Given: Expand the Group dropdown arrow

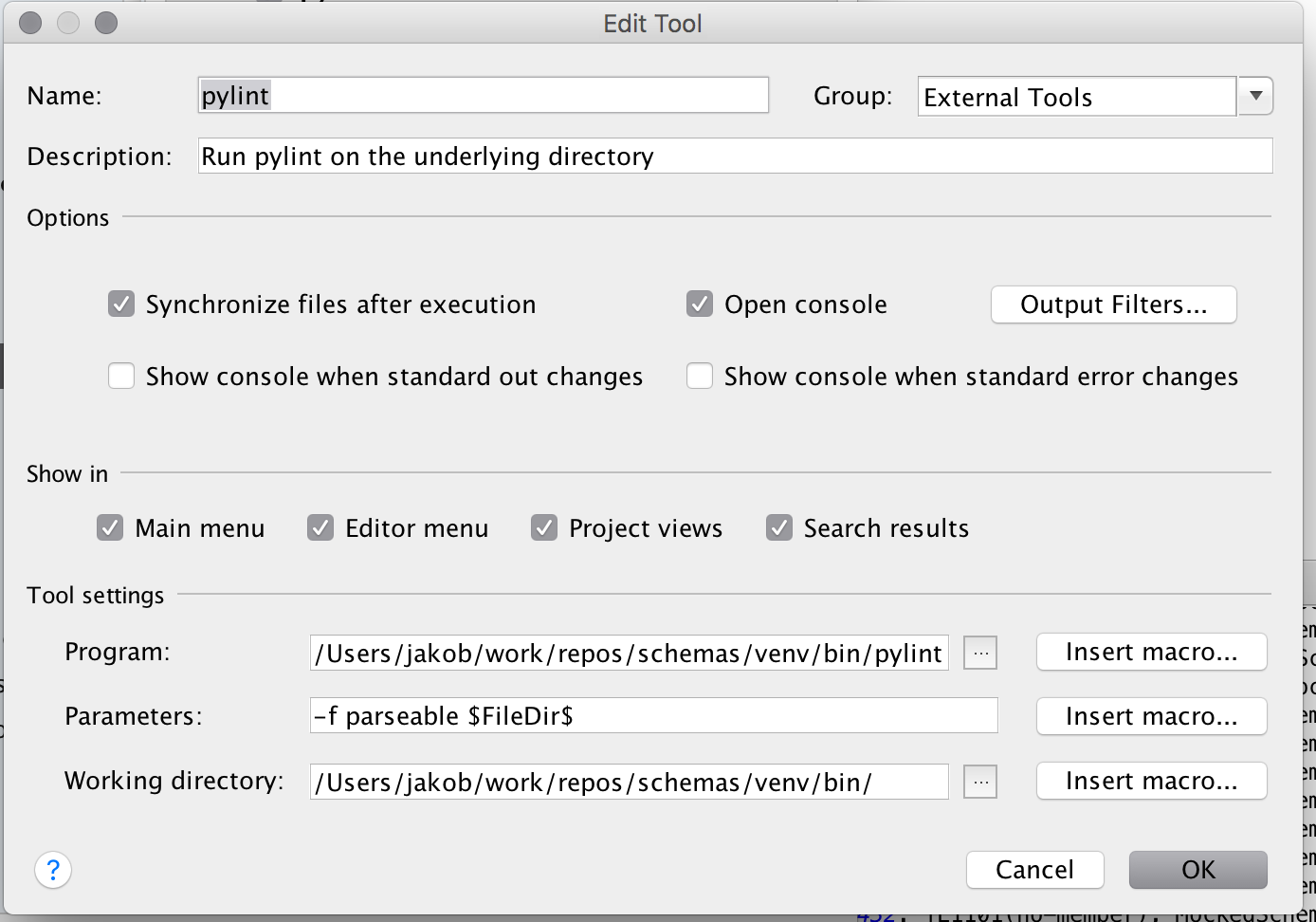Looking at the screenshot, I should pos(1255,96).
